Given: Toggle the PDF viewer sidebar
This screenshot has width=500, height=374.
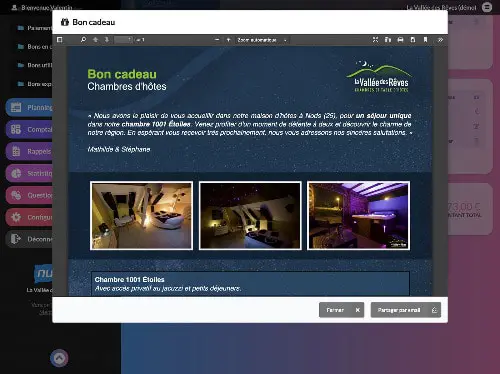Looking at the screenshot, I should 60,40.
